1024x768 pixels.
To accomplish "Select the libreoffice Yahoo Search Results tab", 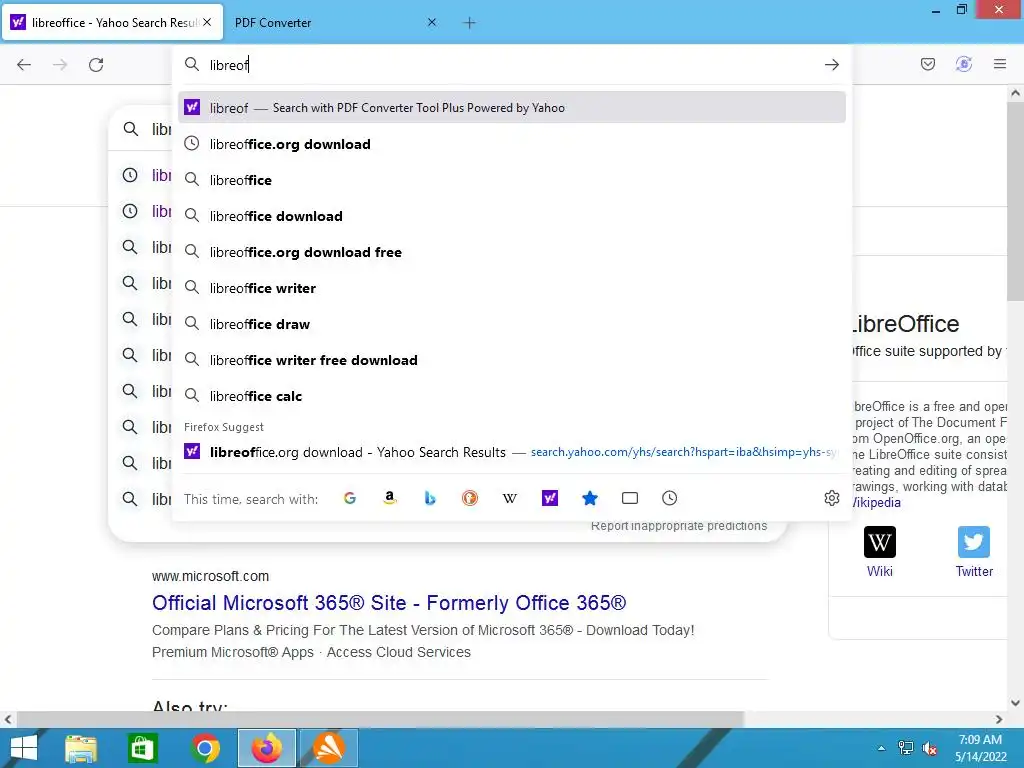I will click(x=113, y=23).
